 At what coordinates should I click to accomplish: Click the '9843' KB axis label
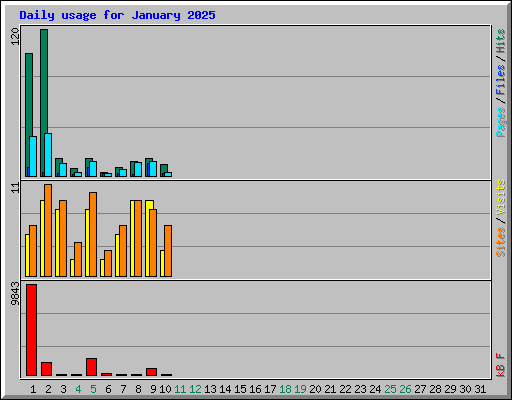pyautogui.click(x=15, y=294)
